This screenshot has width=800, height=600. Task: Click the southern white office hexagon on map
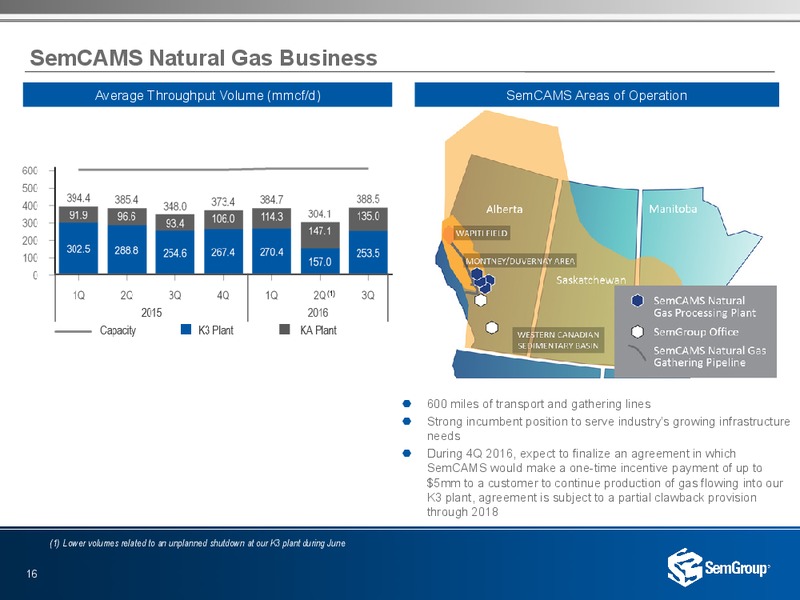pos(491,328)
